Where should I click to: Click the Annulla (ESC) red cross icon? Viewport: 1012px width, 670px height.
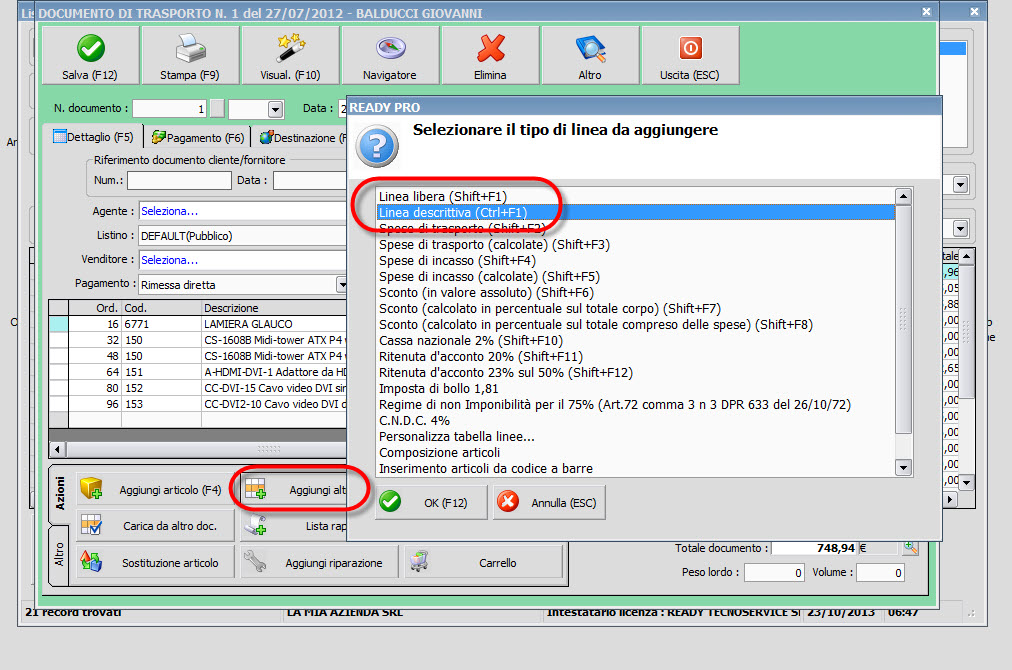point(508,502)
